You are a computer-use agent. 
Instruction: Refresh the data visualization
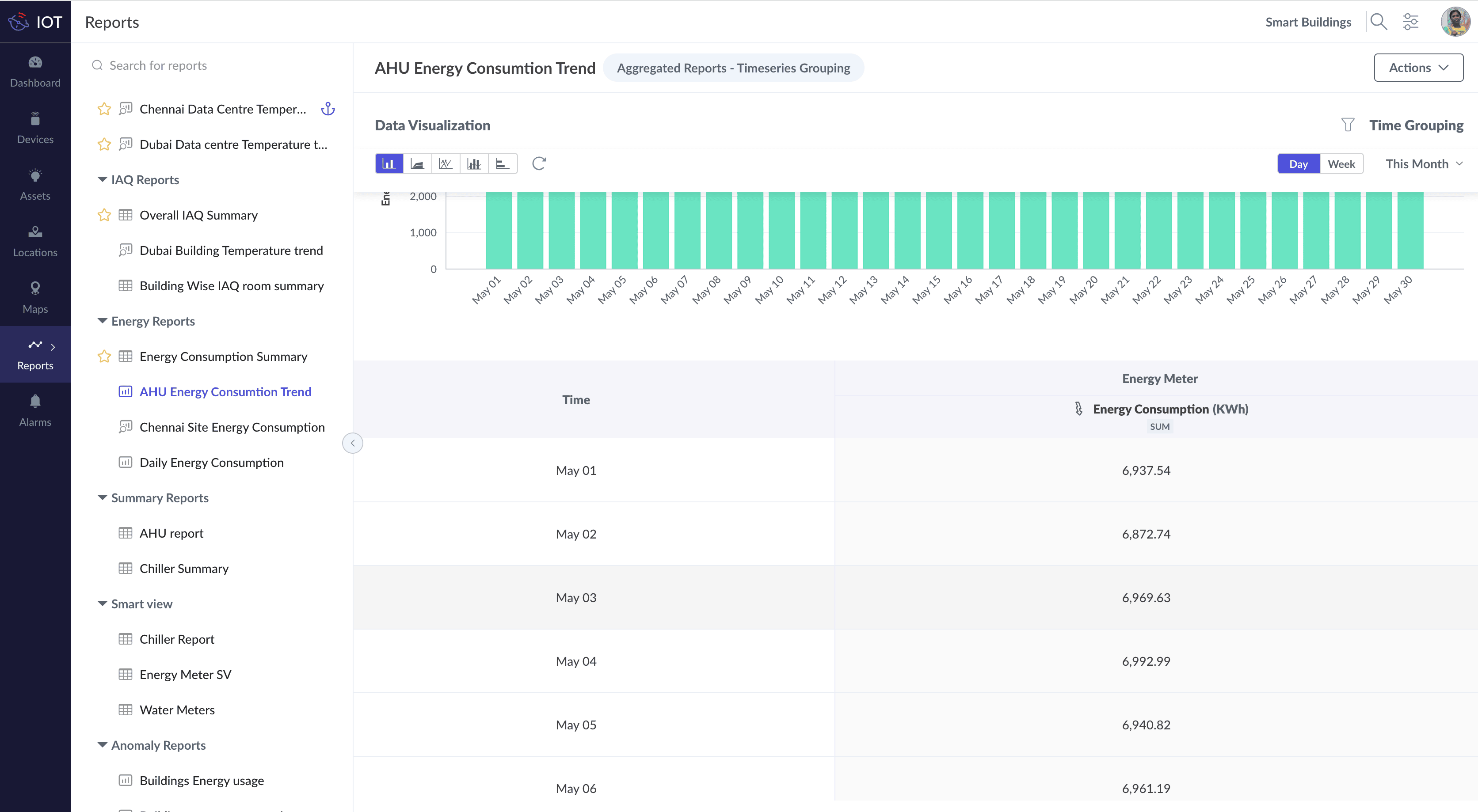click(x=539, y=164)
